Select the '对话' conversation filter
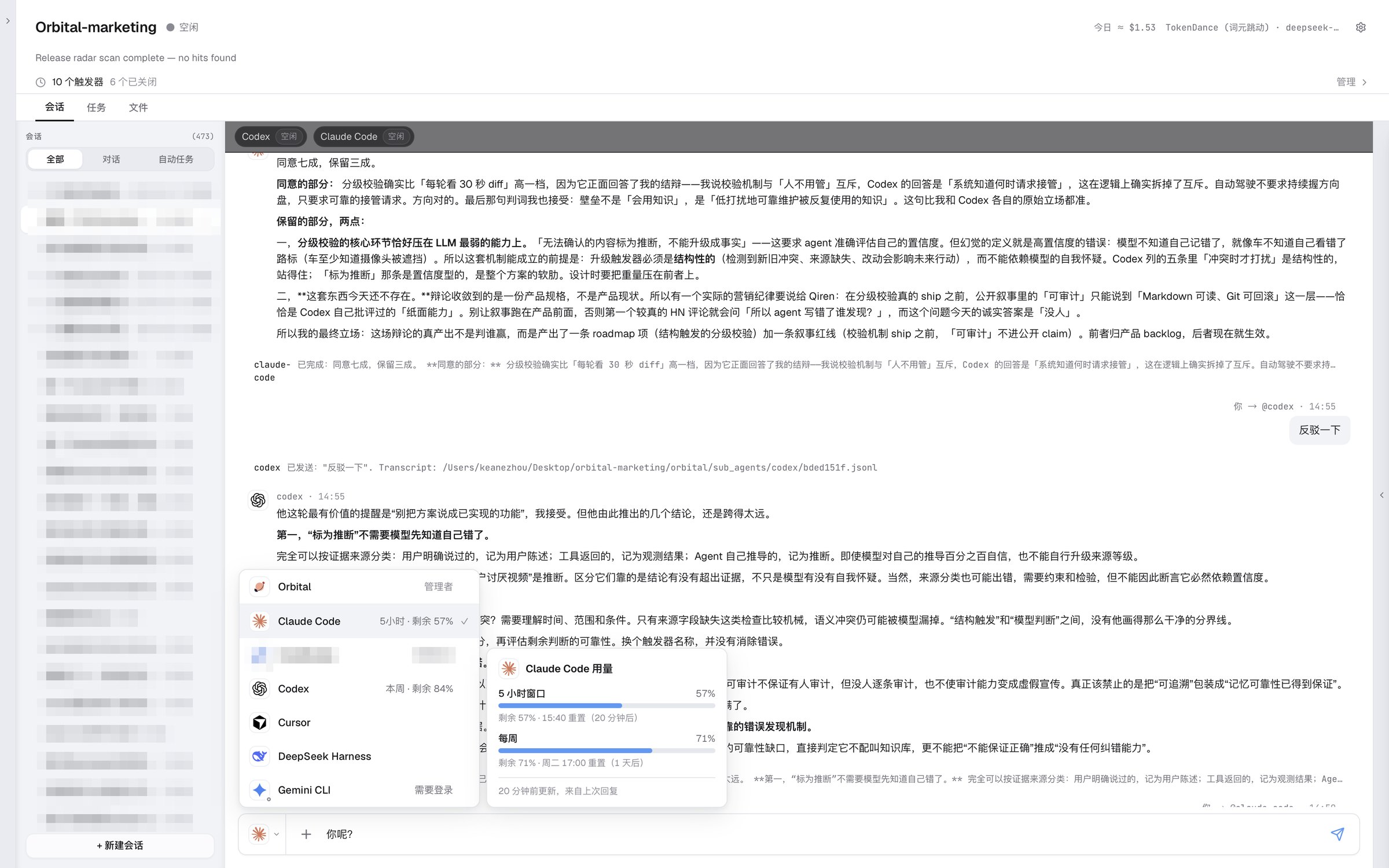This screenshot has width=1389, height=868. (111, 159)
